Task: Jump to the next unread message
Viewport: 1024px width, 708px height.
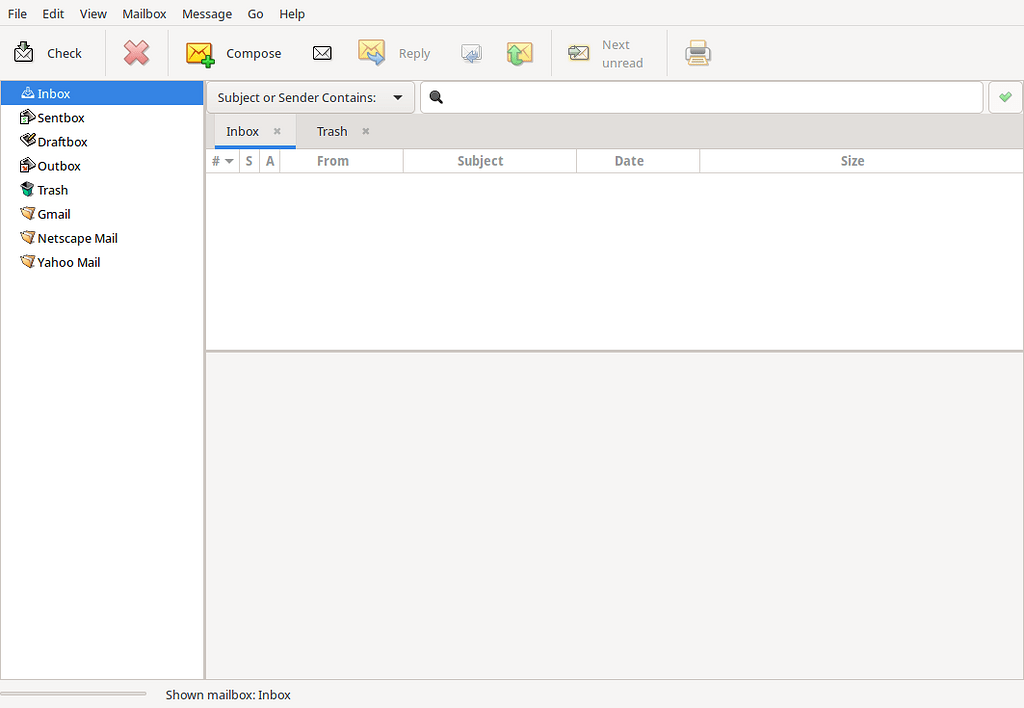Action: (x=605, y=52)
